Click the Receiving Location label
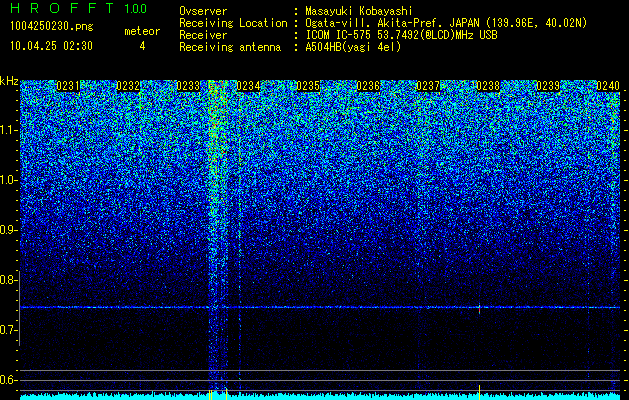This screenshot has width=629, height=400. pyautogui.click(x=233, y=23)
